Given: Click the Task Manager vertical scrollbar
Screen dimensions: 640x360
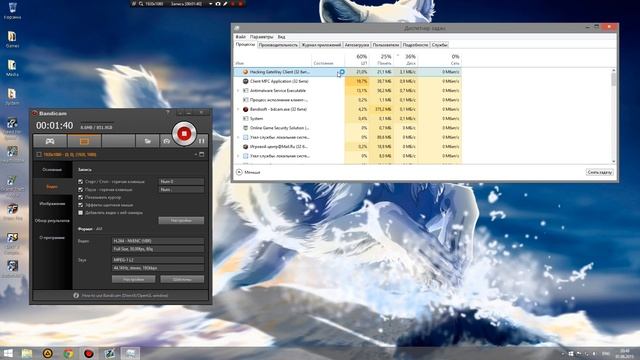Looking at the screenshot, I should pyautogui.click(x=613, y=116).
